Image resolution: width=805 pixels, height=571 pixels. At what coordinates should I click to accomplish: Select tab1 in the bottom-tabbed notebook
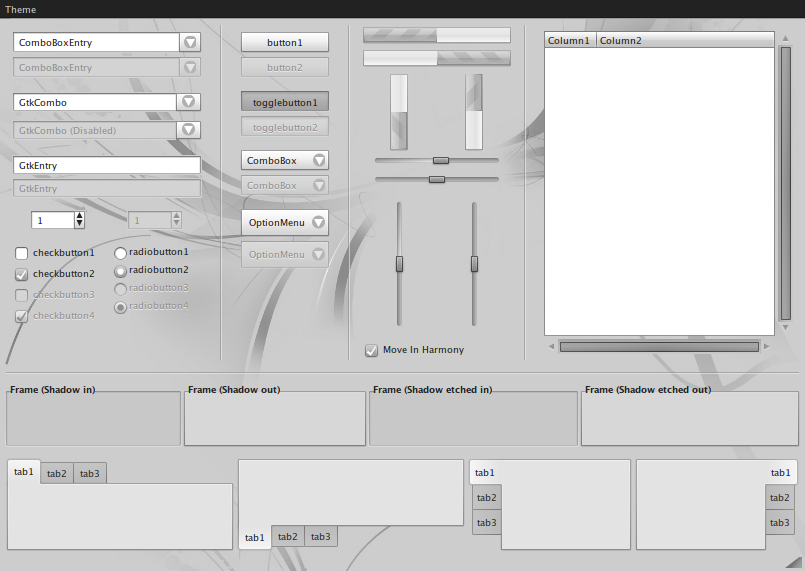255,537
